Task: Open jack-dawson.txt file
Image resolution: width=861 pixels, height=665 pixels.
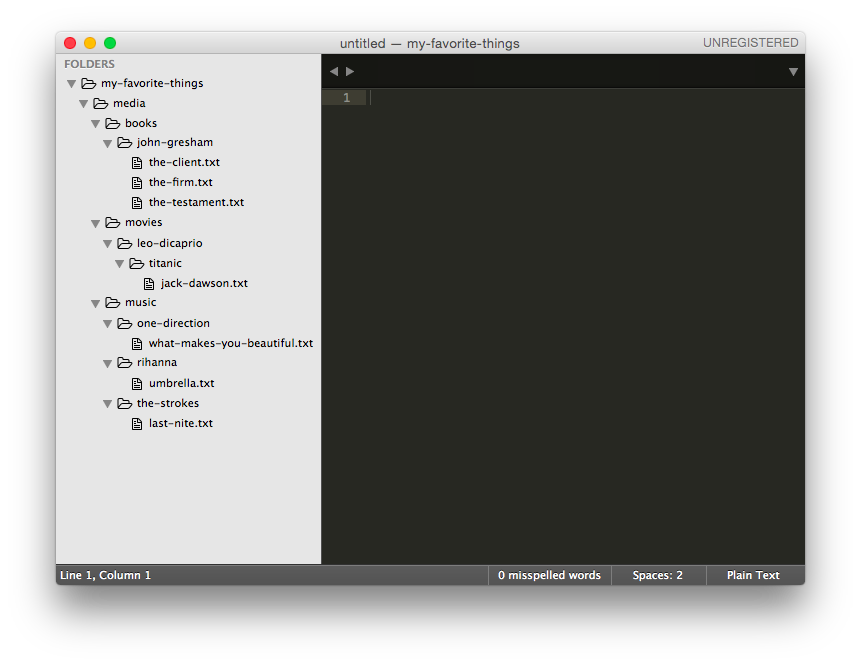Action: (x=204, y=283)
